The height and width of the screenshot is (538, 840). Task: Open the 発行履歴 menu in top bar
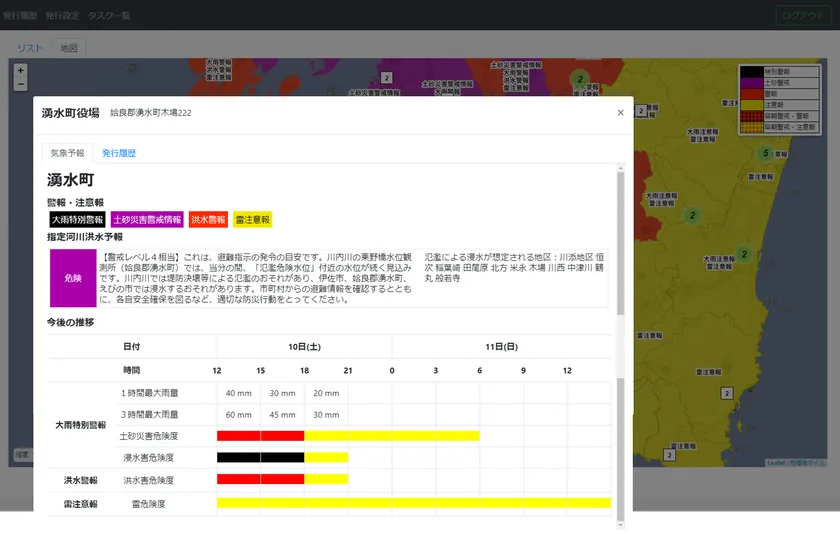tap(20, 15)
